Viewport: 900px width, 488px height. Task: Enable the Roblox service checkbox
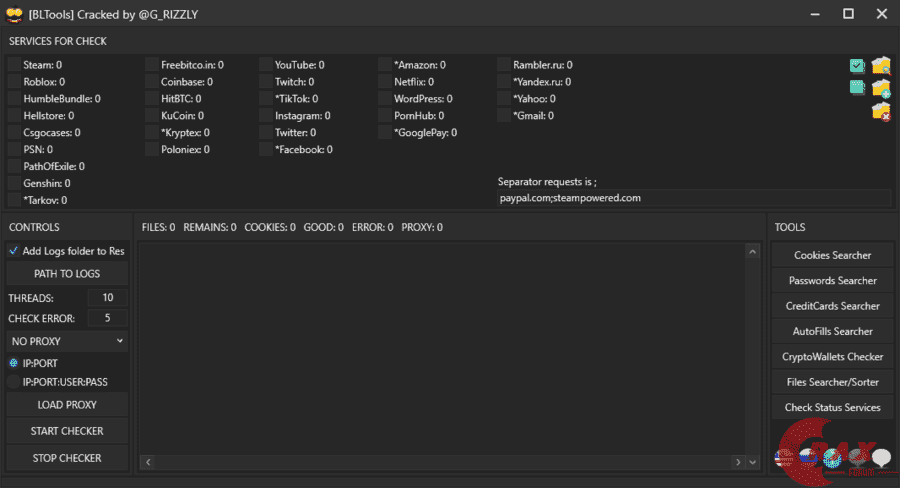pyautogui.click(x=14, y=82)
